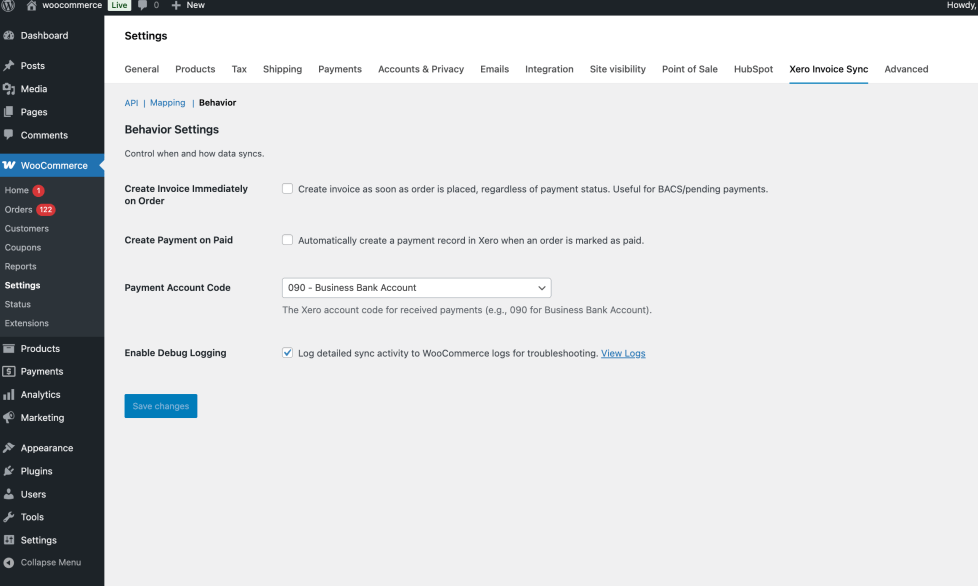Click the Home notification badge showing 1
Image resolution: width=978 pixels, height=586 pixels.
pos(38,191)
